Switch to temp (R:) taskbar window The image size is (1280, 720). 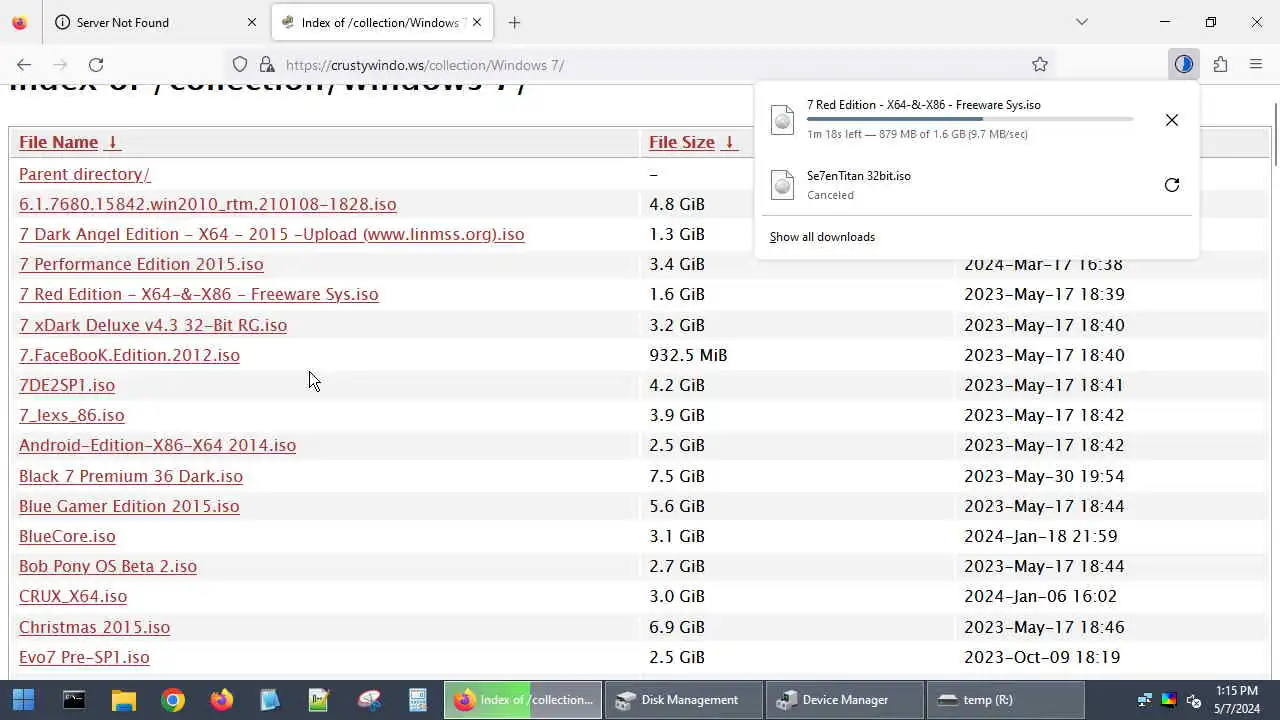(1006, 700)
